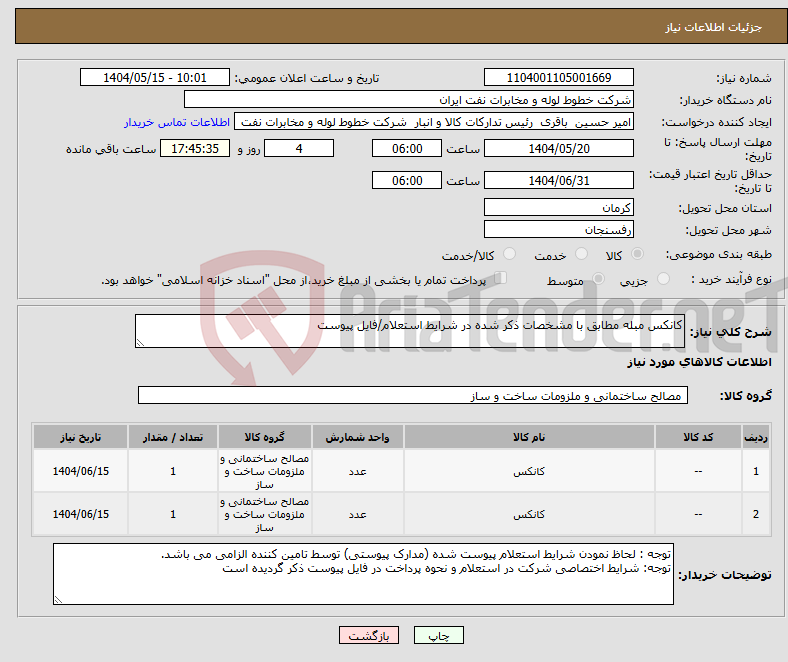Click the اطلاعات کالاهای مورد نیاز section heading
Screen dimensions: 788x662
(x=699, y=362)
